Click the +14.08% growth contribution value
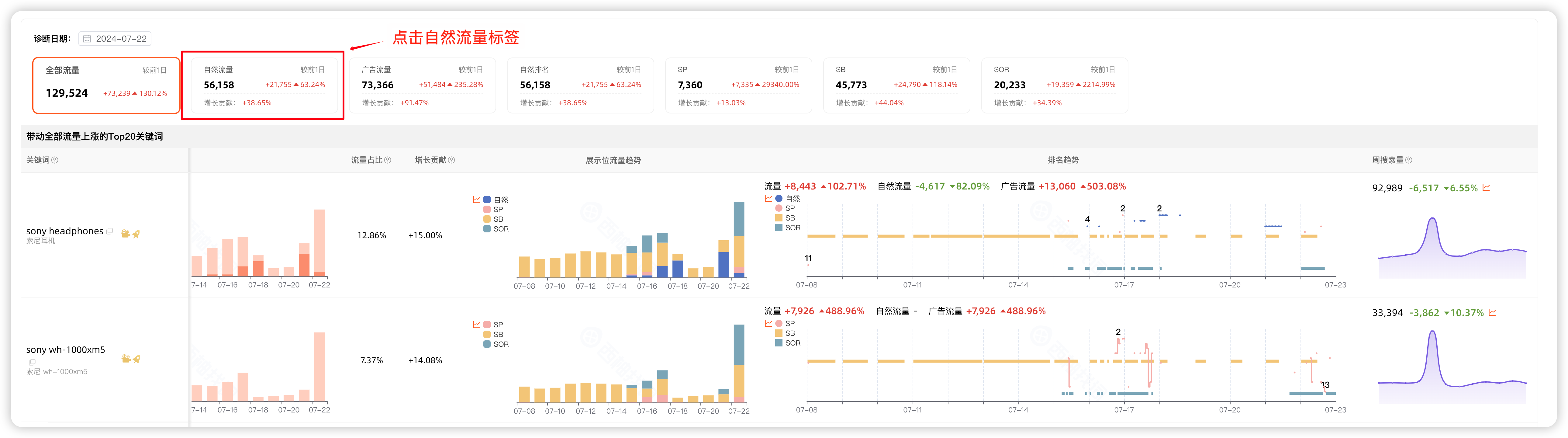The image size is (1568, 438). [x=425, y=361]
